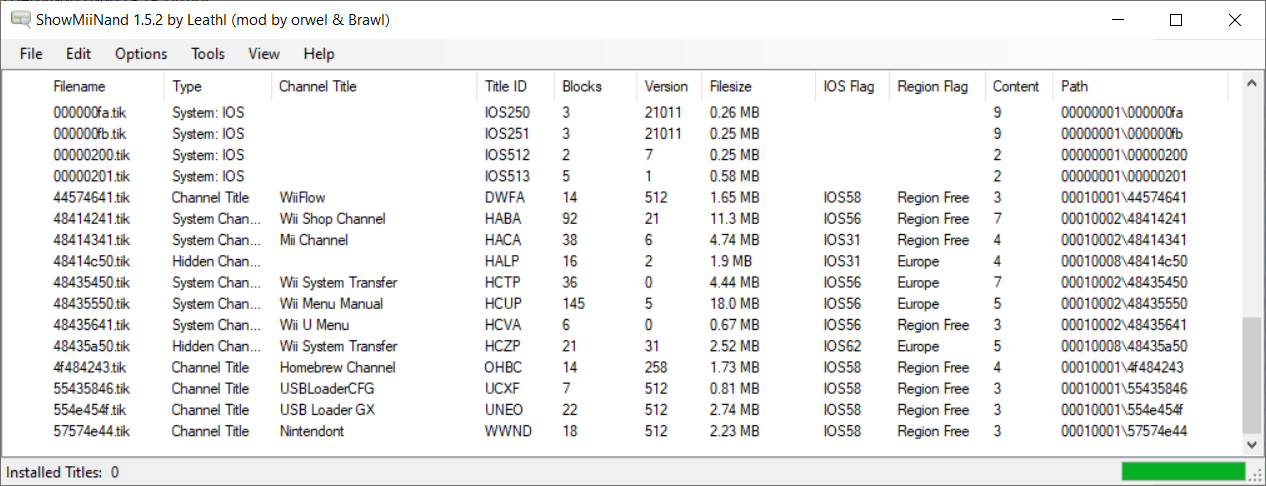Sort by Filesize column header
The width and height of the screenshot is (1266, 486).
(759, 87)
